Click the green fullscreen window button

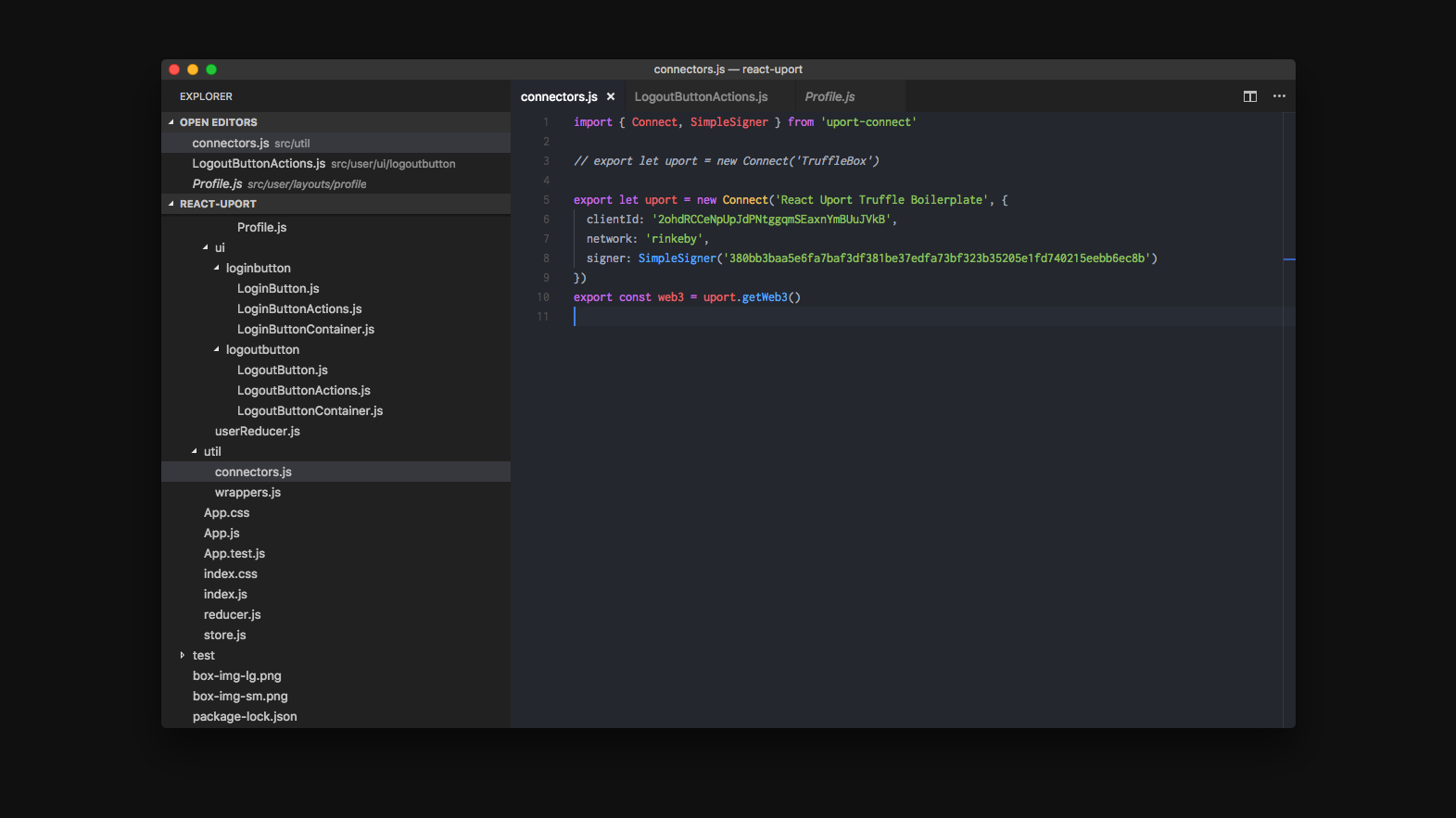click(x=211, y=69)
